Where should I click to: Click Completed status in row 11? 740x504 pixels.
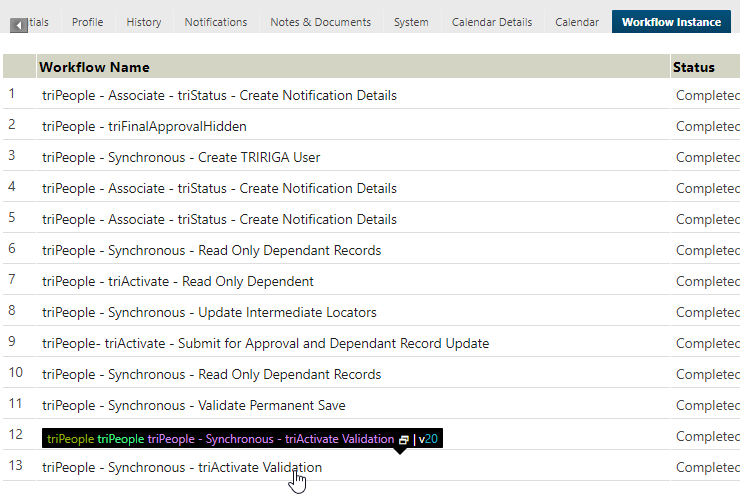coord(707,405)
